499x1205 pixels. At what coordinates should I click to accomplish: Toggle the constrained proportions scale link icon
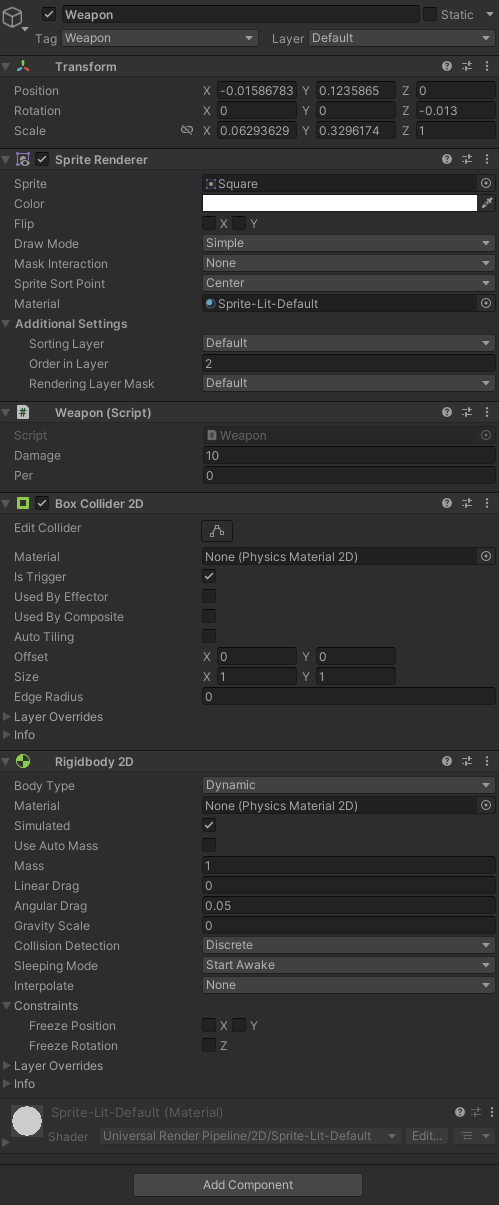pos(187,130)
